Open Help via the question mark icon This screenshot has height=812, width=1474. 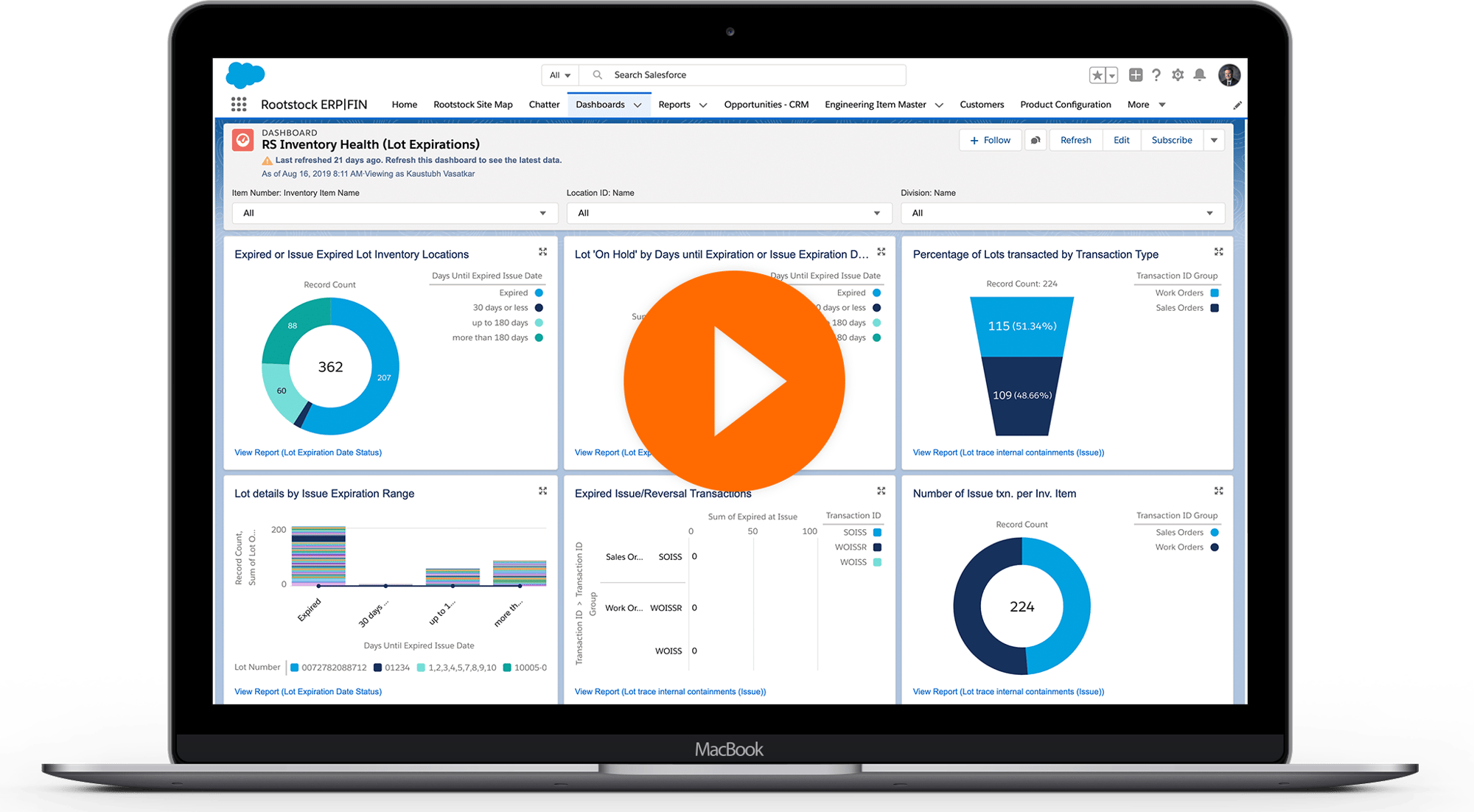(x=1156, y=74)
